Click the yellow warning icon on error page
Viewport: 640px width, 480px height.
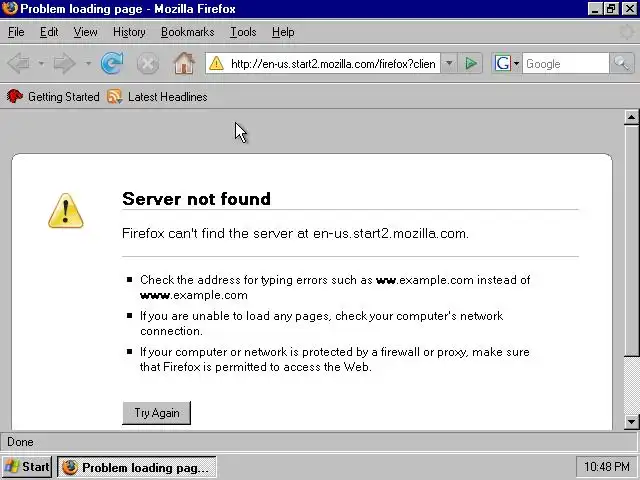click(66, 211)
